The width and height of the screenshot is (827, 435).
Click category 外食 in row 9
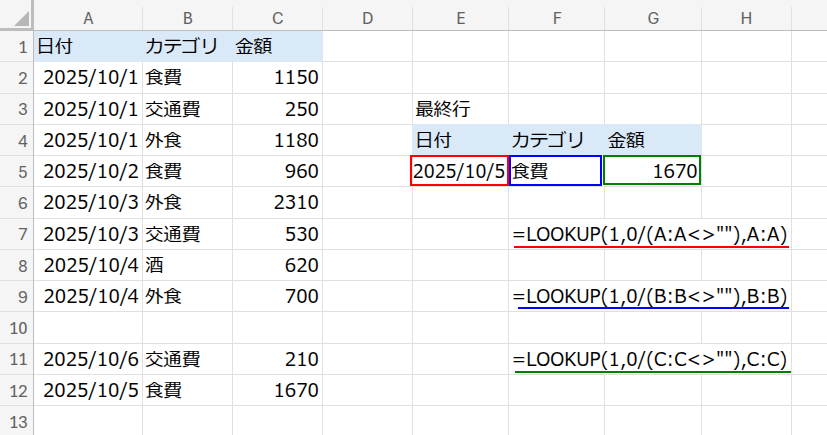pos(187,296)
